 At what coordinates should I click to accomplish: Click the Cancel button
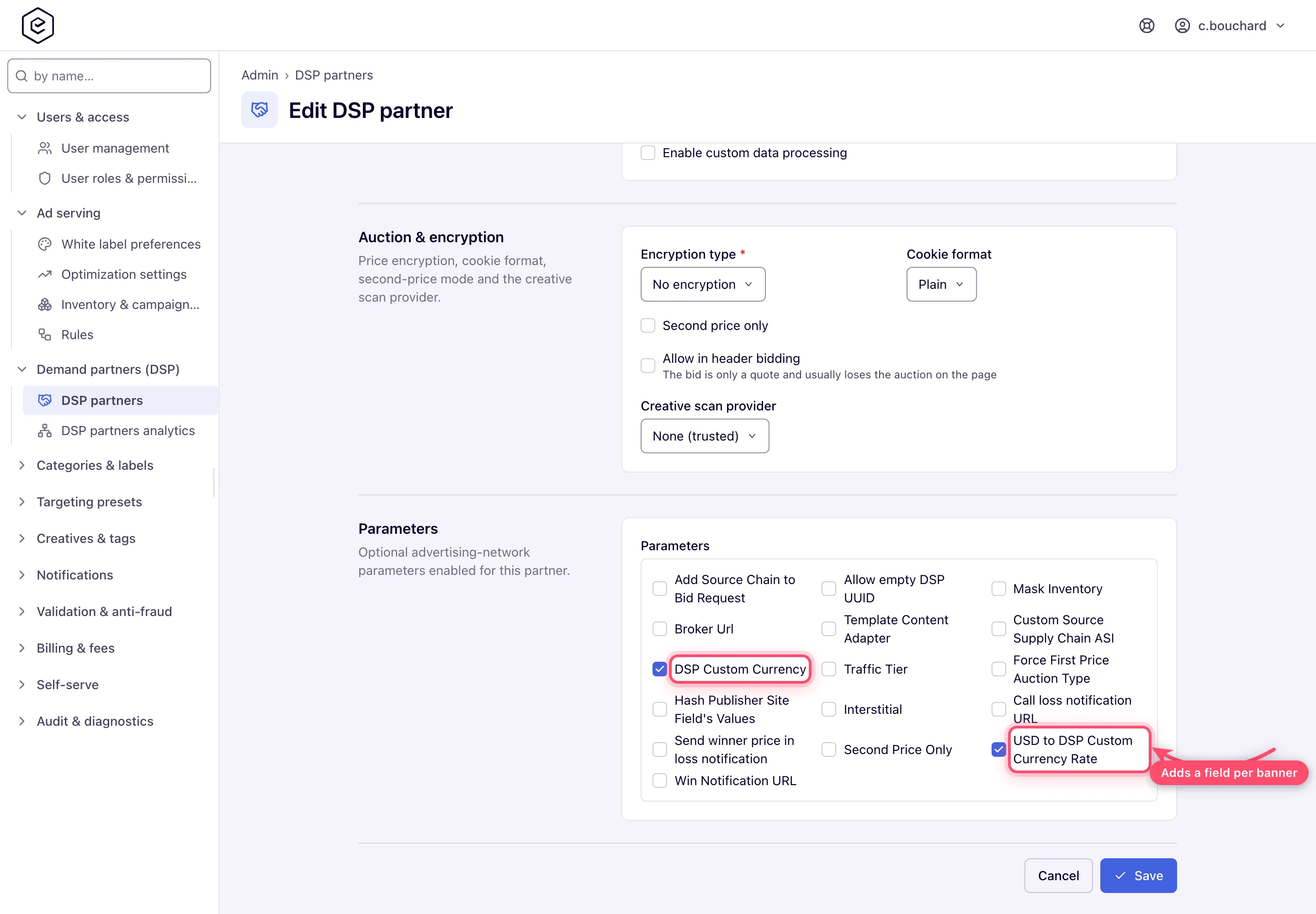click(1058, 875)
